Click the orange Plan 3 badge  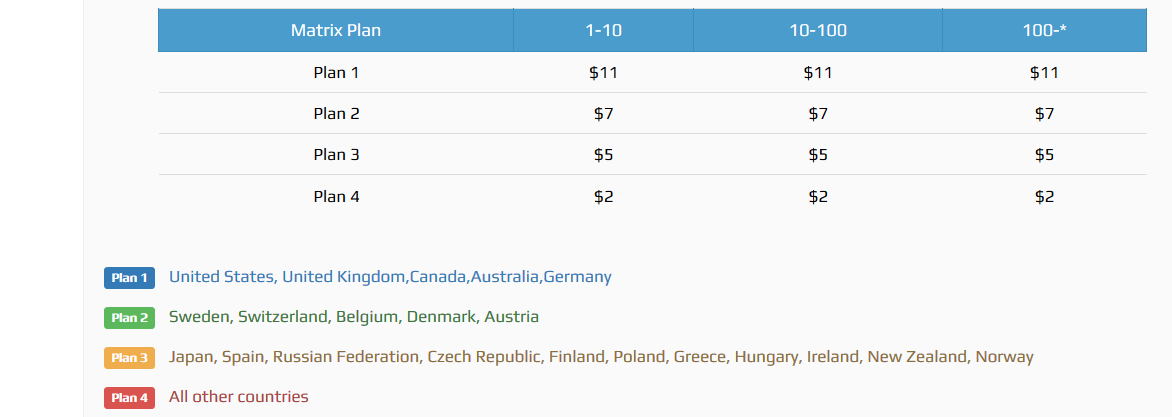pyautogui.click(x=129, y=358)
